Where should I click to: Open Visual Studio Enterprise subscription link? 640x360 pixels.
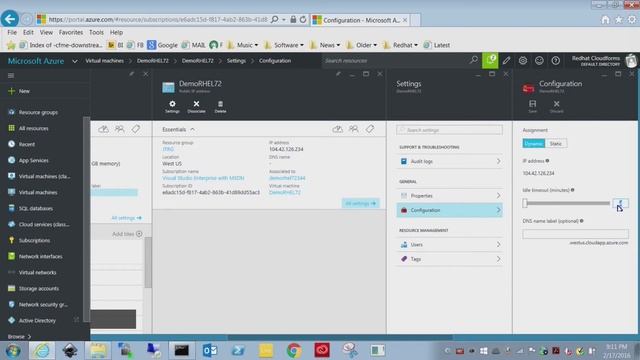pos(203,178)
